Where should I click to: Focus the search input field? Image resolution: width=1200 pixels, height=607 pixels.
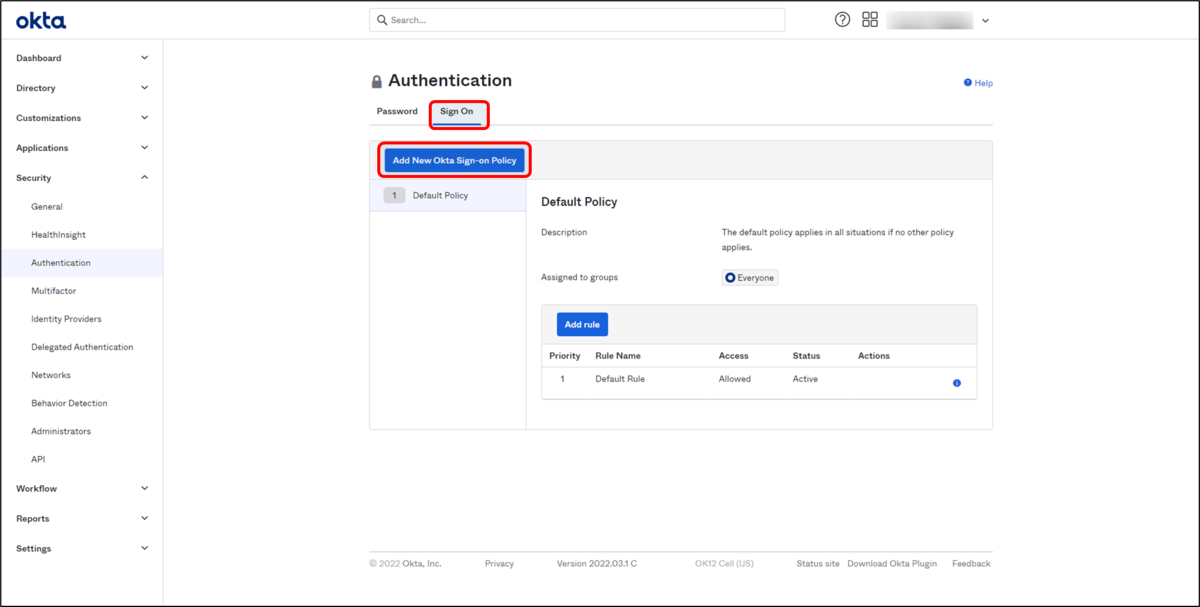pos(577,20)
